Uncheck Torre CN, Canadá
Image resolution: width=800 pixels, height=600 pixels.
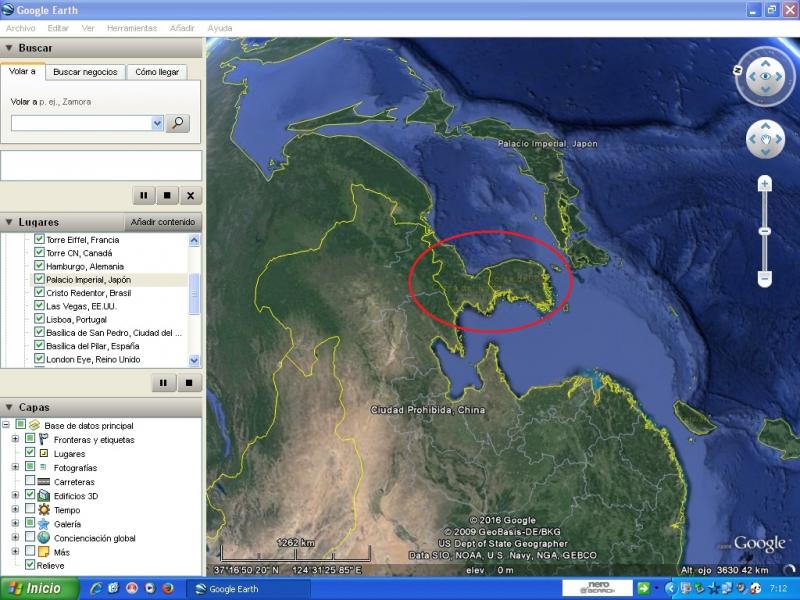click(x=39, y=252)
